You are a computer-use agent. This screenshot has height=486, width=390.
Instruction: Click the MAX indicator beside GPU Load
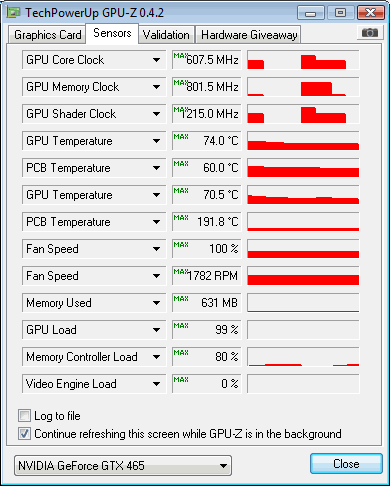[181, 326]
